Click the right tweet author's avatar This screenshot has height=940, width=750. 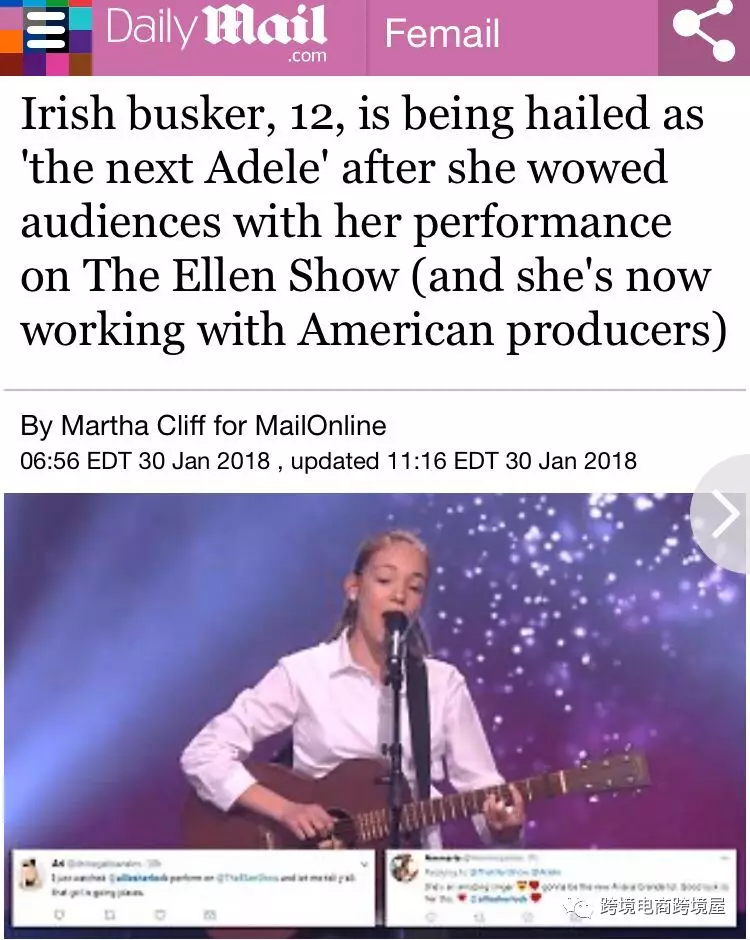(403, 867)
